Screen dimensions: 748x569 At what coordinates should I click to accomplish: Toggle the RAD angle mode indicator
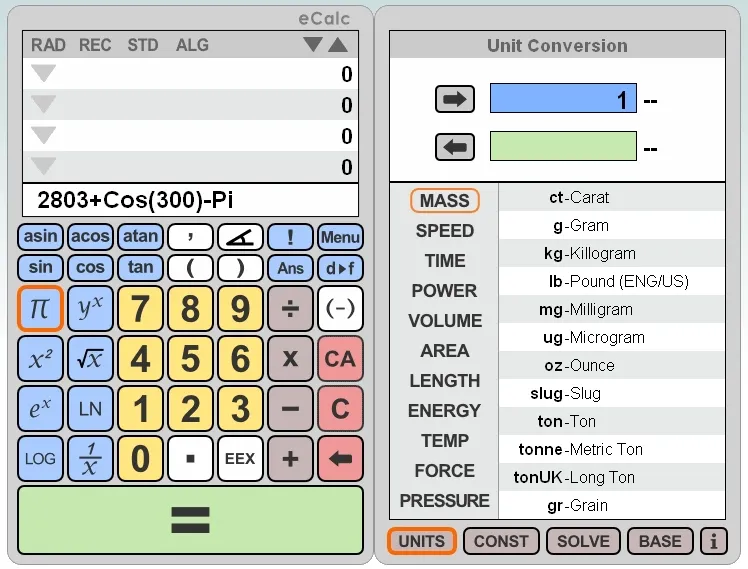pyautogui.click(x=48, y=45)
